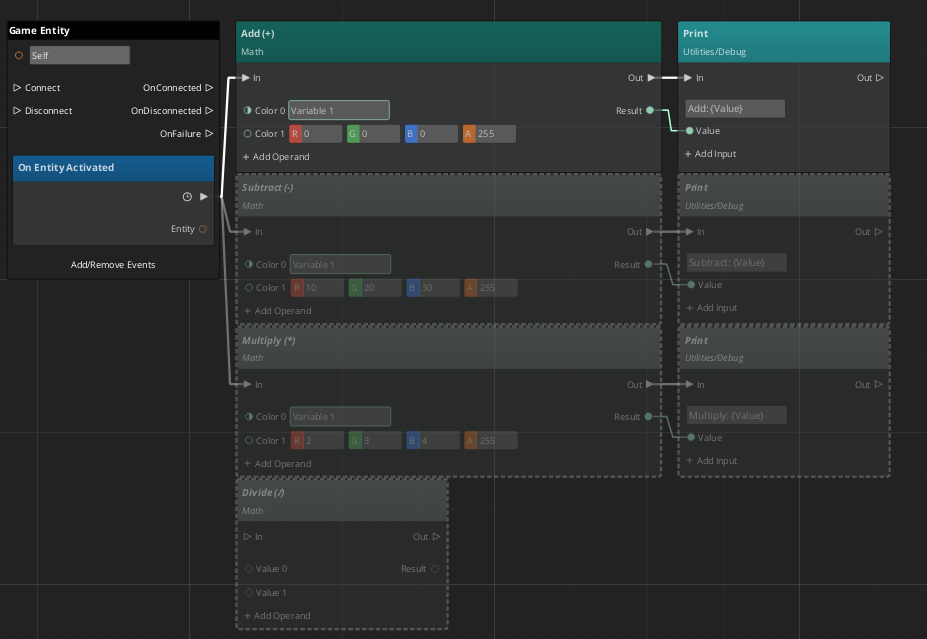This screenshot has width=927, height=639.
Task: Click the Add: {Value} text field on Print node
Action: 736,108
